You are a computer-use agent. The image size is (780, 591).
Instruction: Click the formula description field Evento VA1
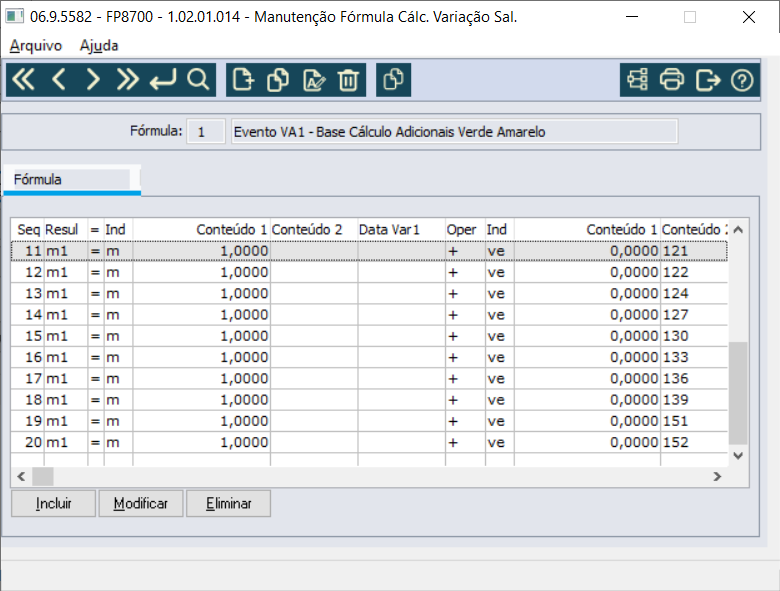tap(454, 132)
